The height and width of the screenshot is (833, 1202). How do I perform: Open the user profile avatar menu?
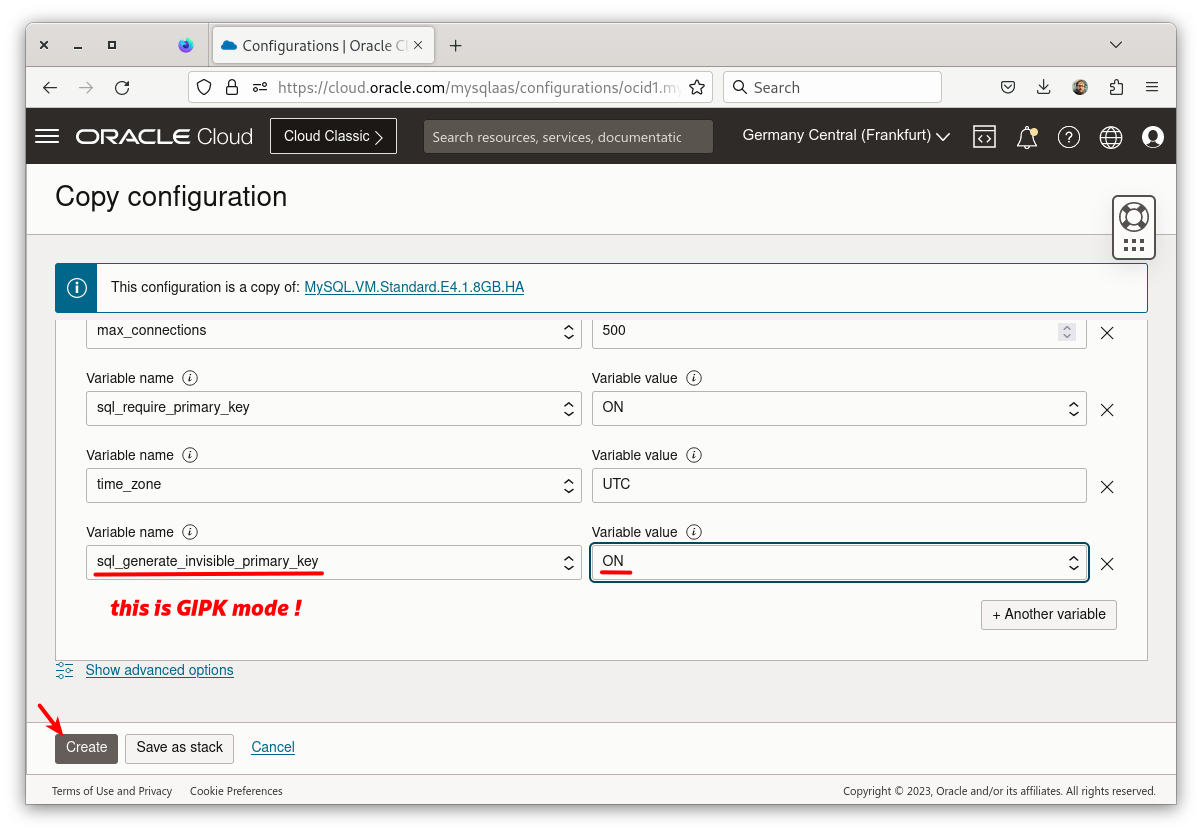coord(1152,136)
